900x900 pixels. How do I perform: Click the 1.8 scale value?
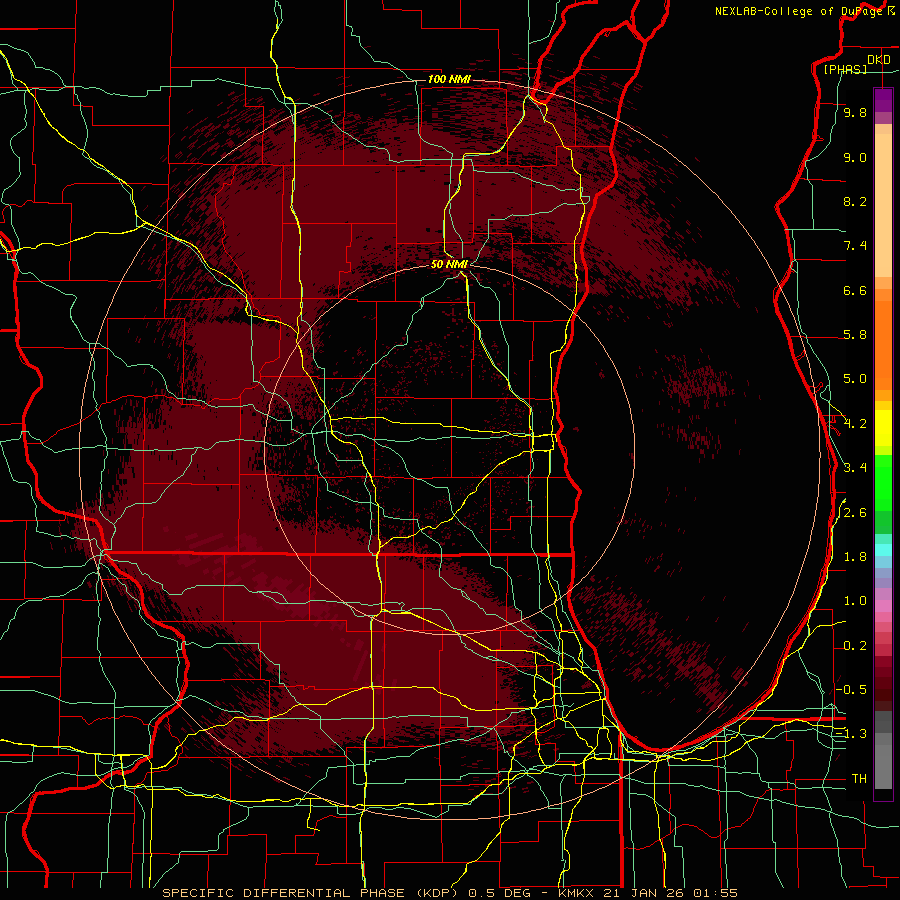855,557
